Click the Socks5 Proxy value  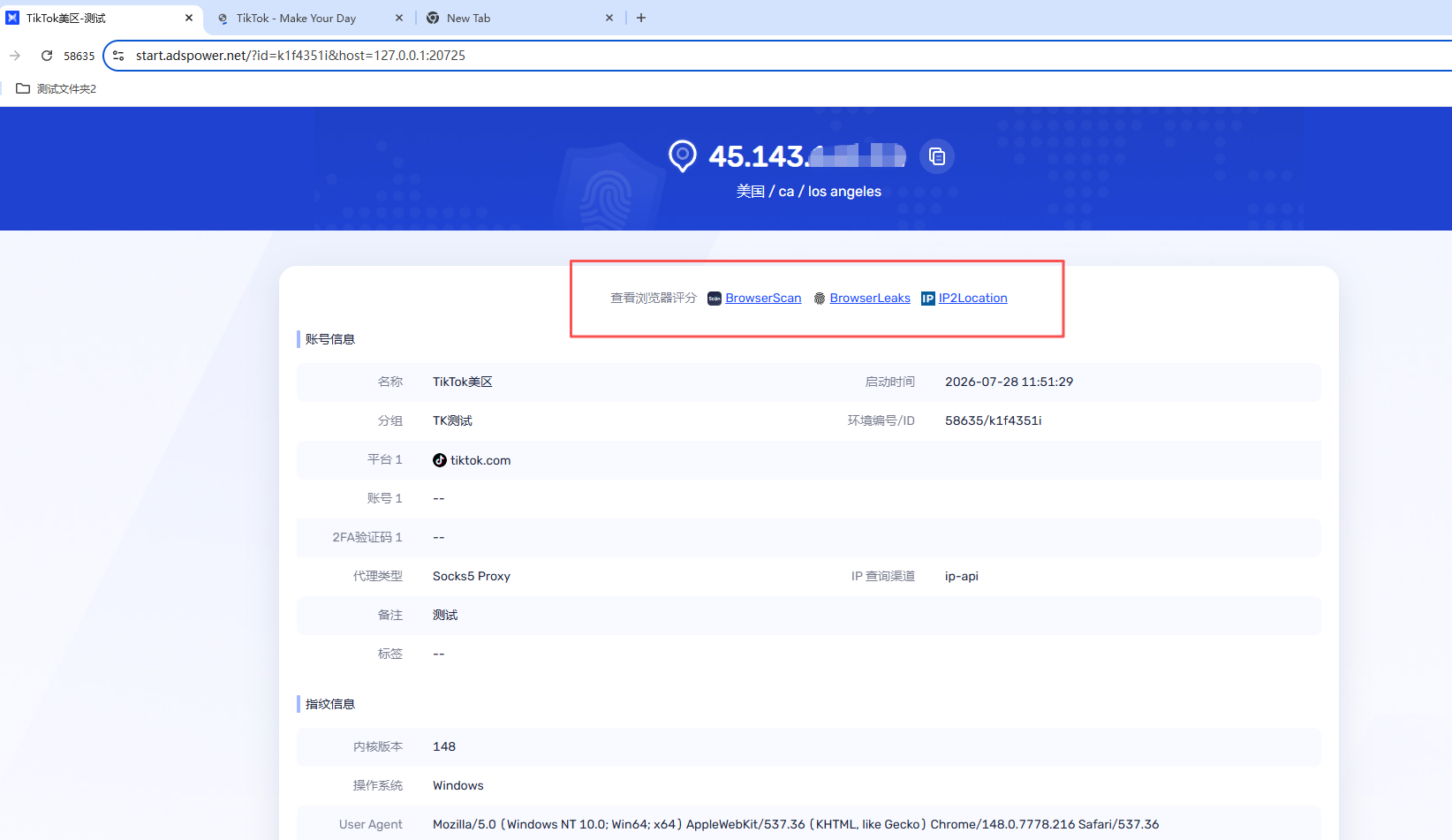click(472, 577)
